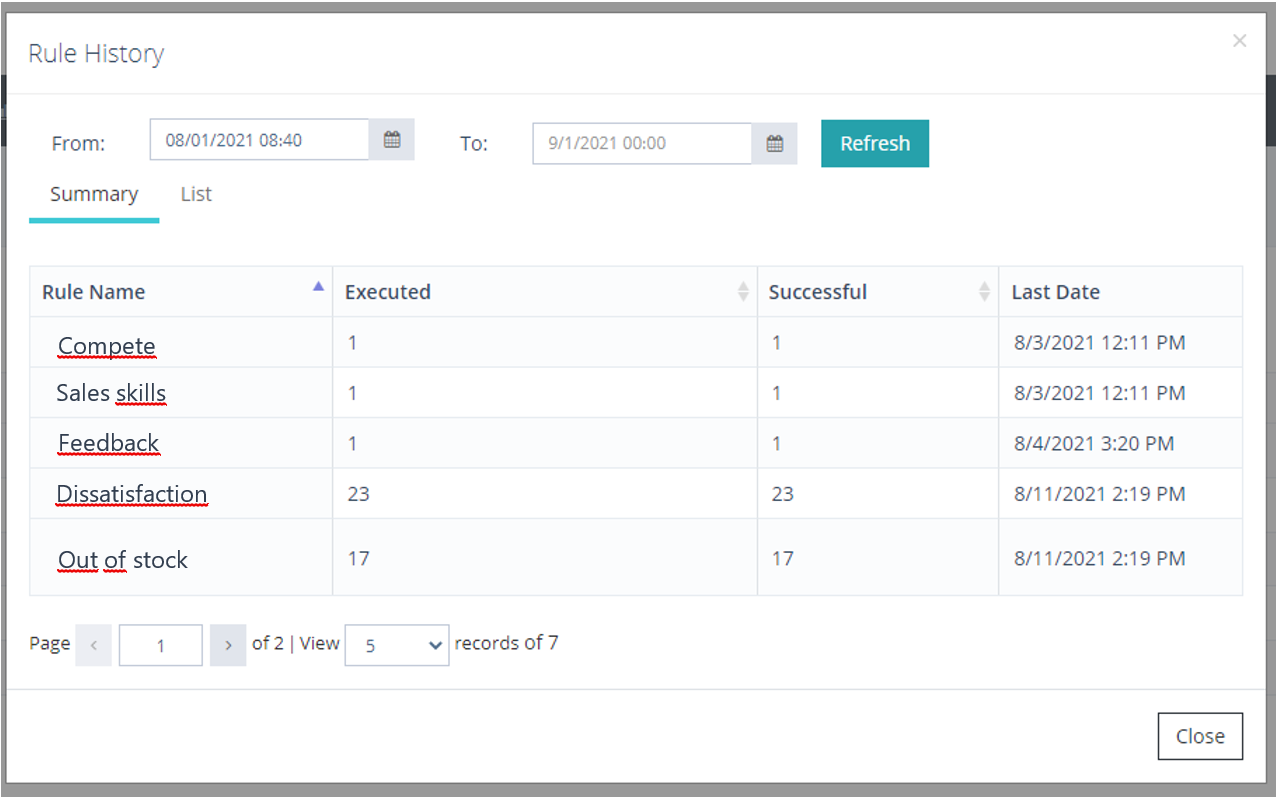Click the Successful value for Dissatisfaction
The image size is (1276, 797).
pos(782,494)
